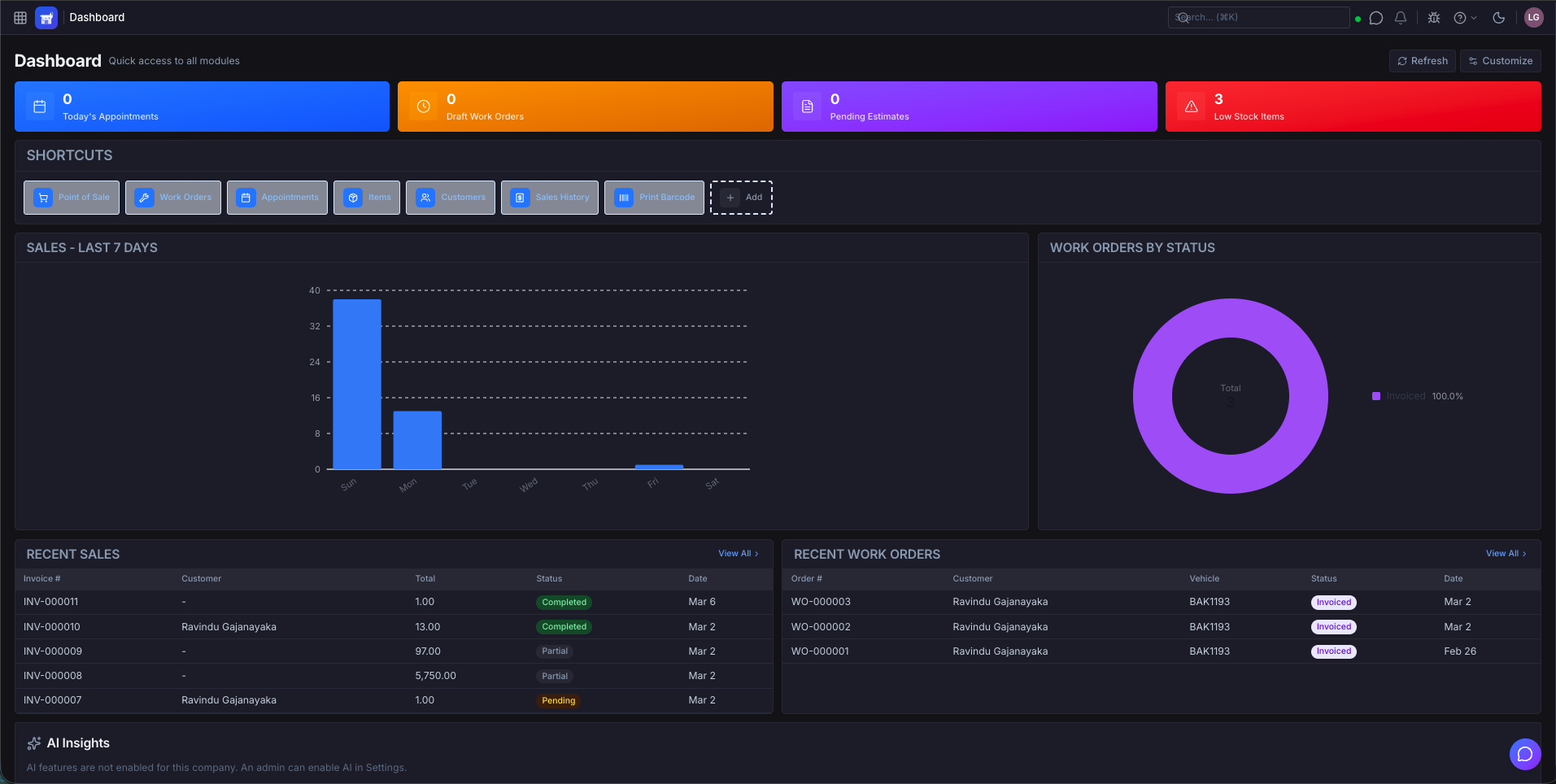The height and width of the screenshot is (784, 1556).
Task: Click the help question-mark icon
Action: 1460,18
